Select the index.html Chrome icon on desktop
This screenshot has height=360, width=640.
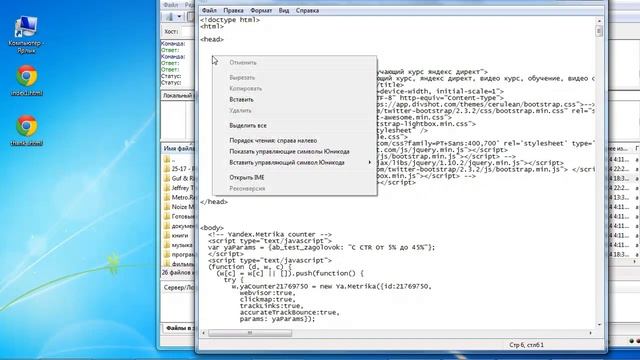[x=27, y=81]
